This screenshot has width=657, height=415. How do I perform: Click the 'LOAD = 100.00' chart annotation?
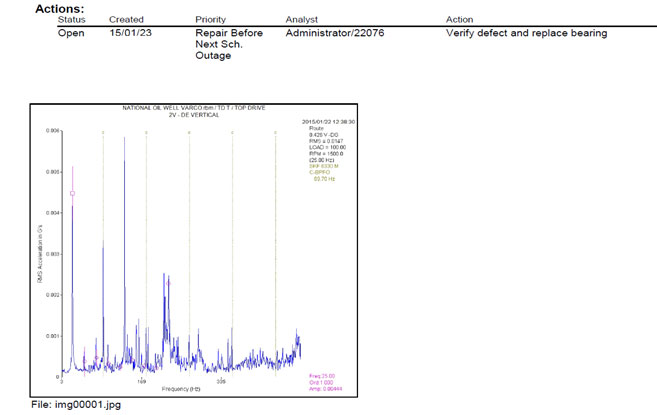coord(328,147)
